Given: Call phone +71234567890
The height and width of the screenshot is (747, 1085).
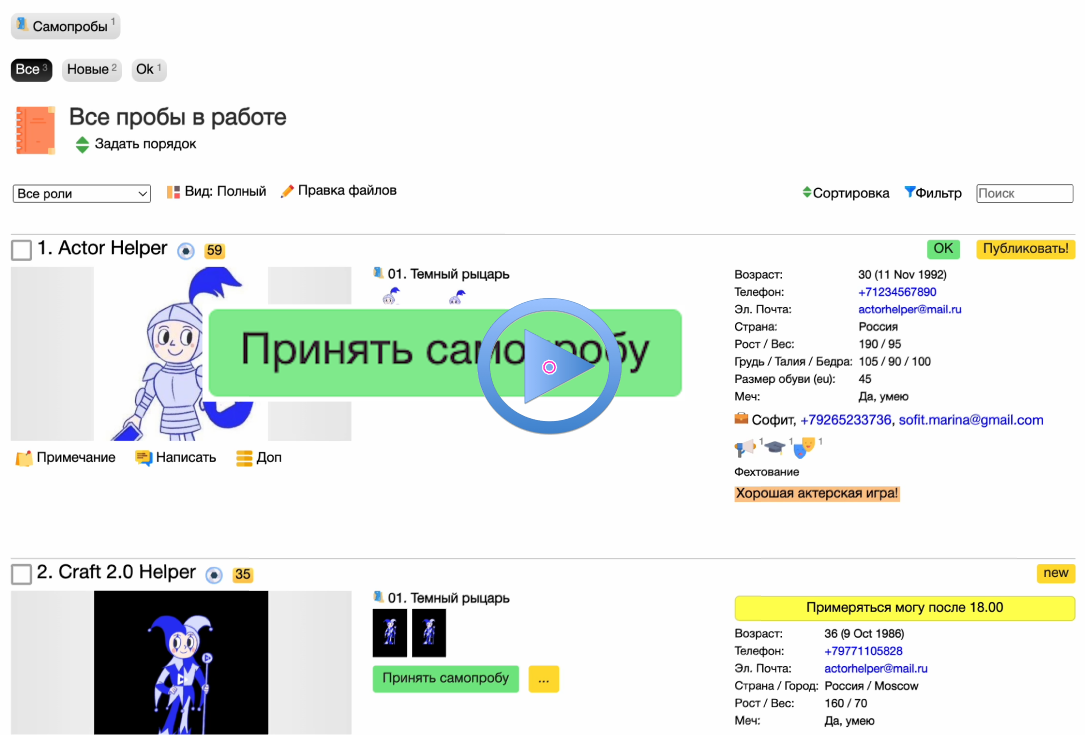Looking at the screenshot, I should [x=897, y=292].
